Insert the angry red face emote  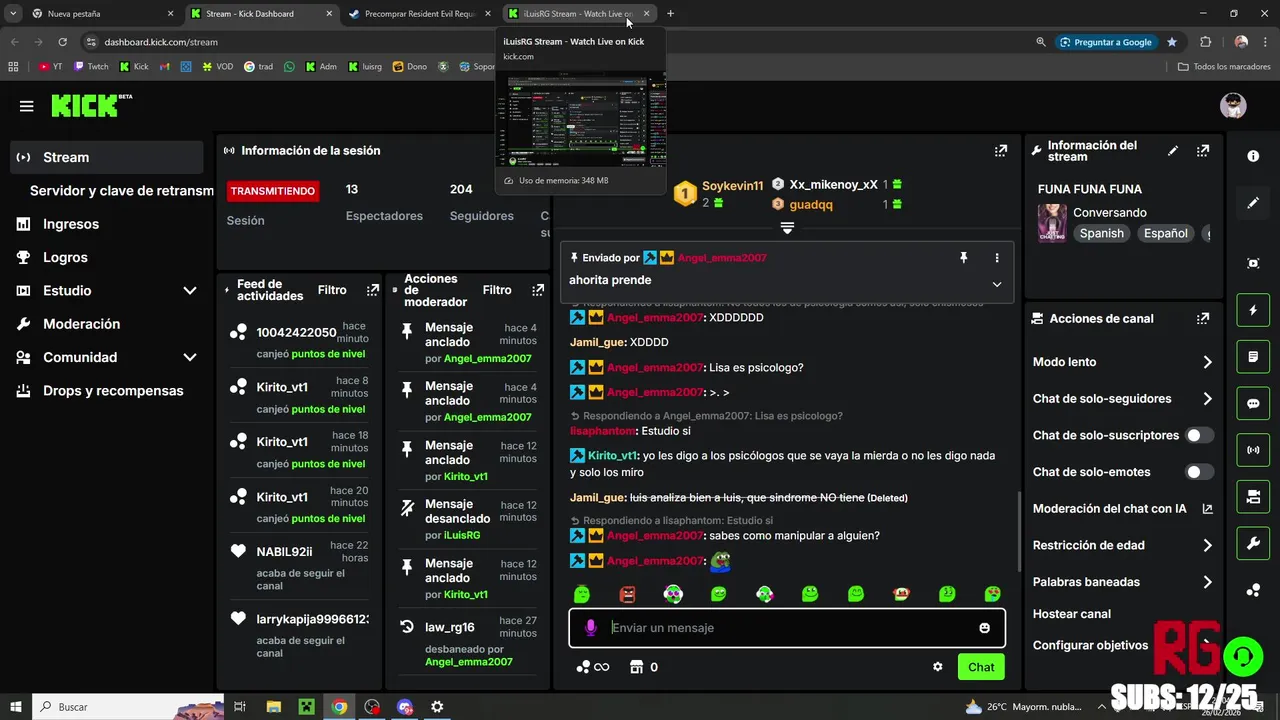pyautogui.click(x=627, y=594)
